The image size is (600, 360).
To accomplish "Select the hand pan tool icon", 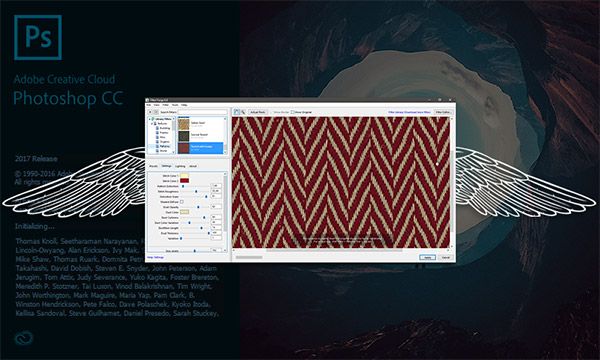I will 236,112.
